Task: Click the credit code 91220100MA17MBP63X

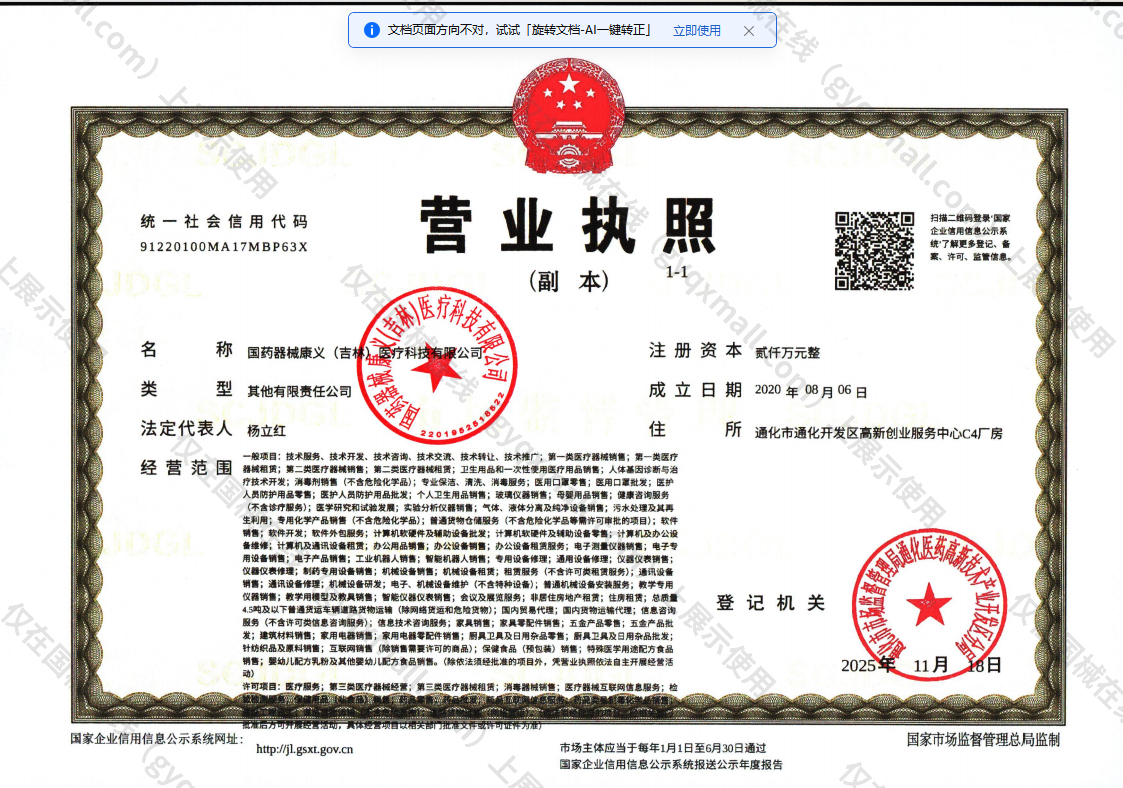Action: coord(223,247)
